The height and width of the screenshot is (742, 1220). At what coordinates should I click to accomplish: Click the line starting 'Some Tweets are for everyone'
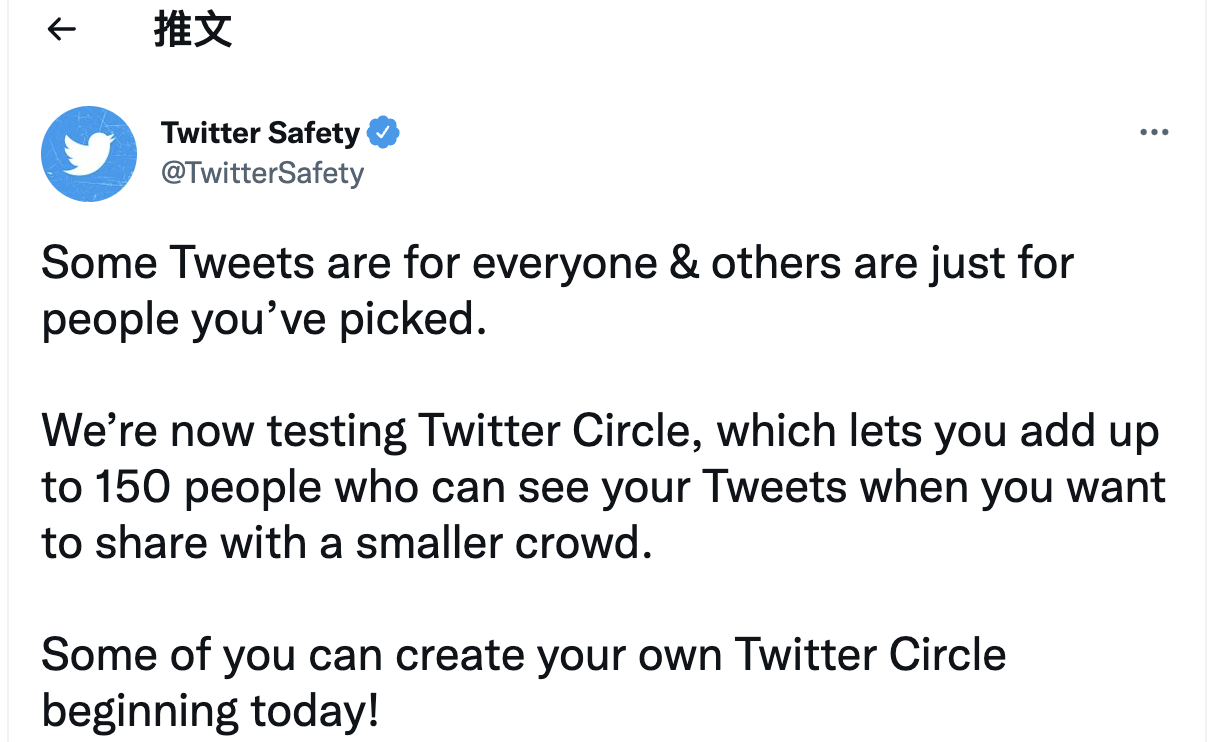click(x=558, y=264)
